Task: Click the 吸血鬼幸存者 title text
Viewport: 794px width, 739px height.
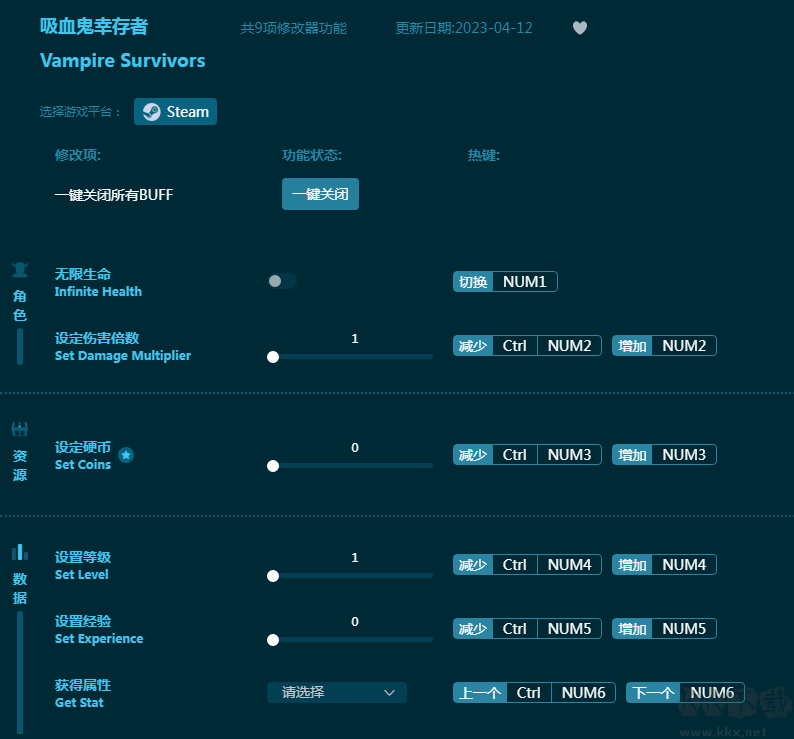Action: tap(94, 26)
